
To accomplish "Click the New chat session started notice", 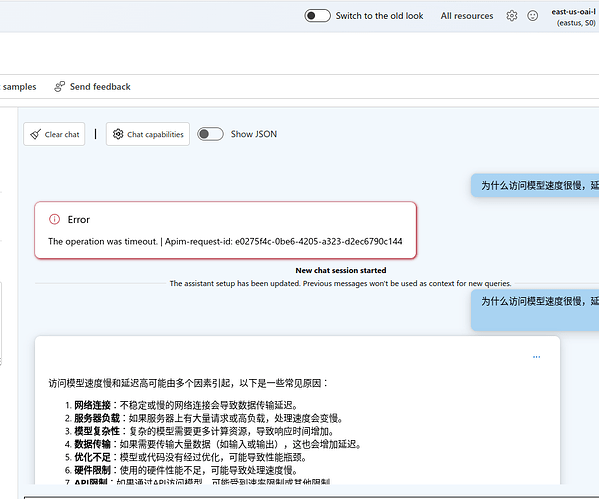I will [341, 270].
